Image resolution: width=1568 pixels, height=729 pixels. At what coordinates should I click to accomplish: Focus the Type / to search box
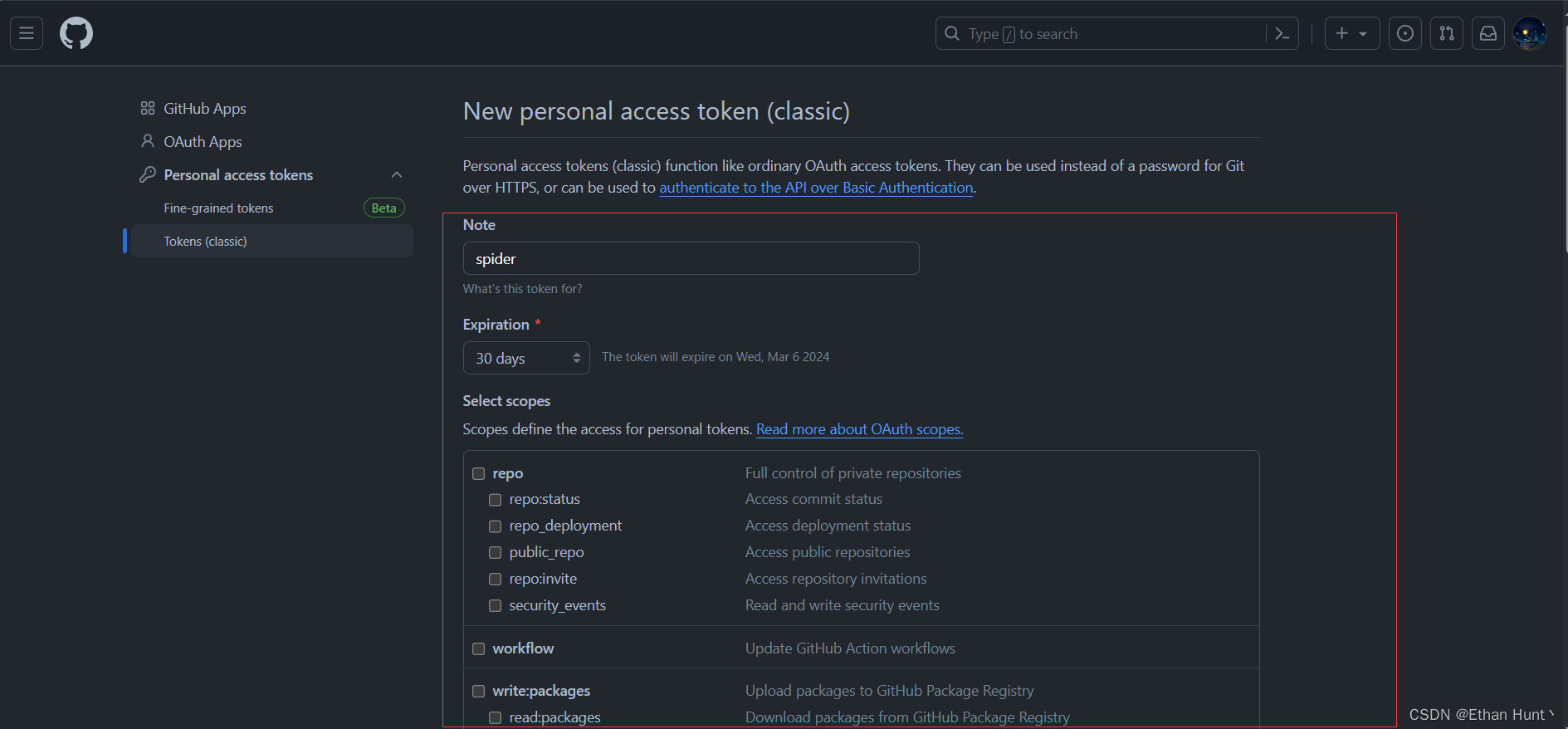point(1116,34)
